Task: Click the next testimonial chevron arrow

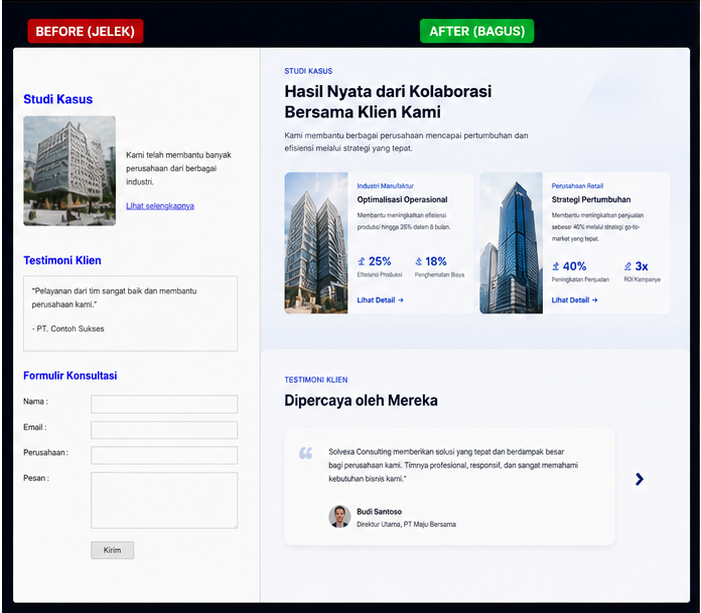Action: pyautogui.click(x=639, y=479)
